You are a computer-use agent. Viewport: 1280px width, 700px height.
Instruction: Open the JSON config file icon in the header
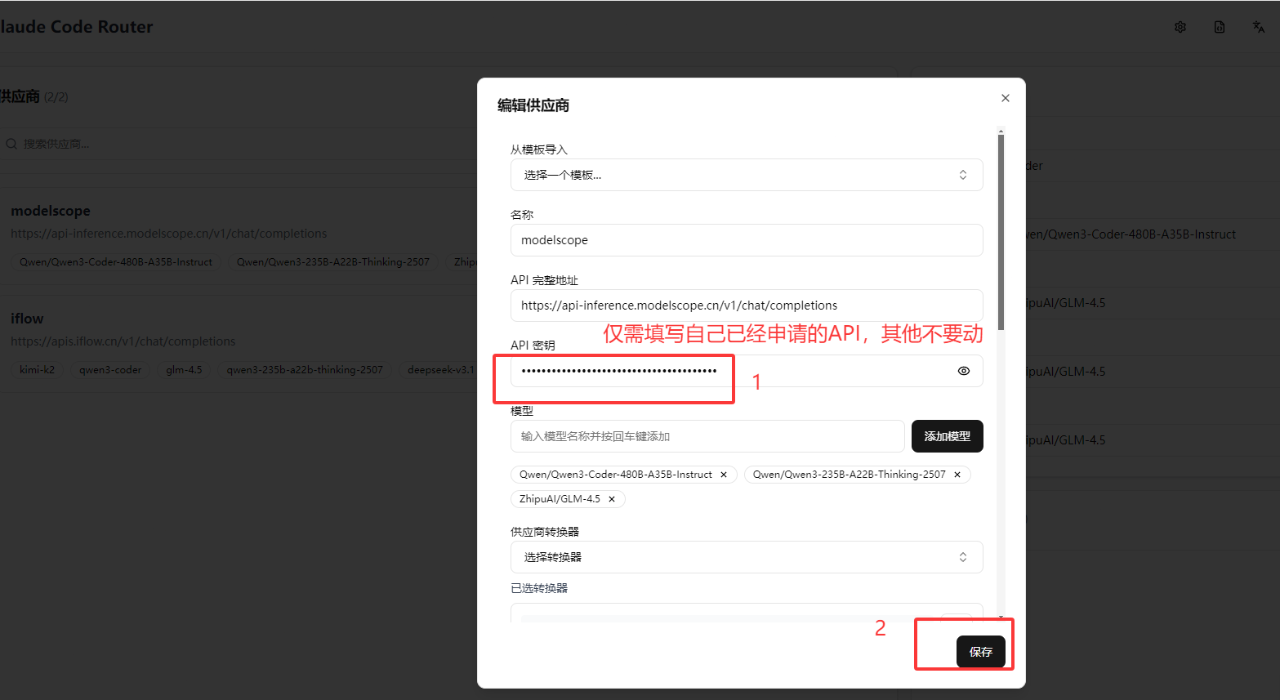tap(1220, 27)
